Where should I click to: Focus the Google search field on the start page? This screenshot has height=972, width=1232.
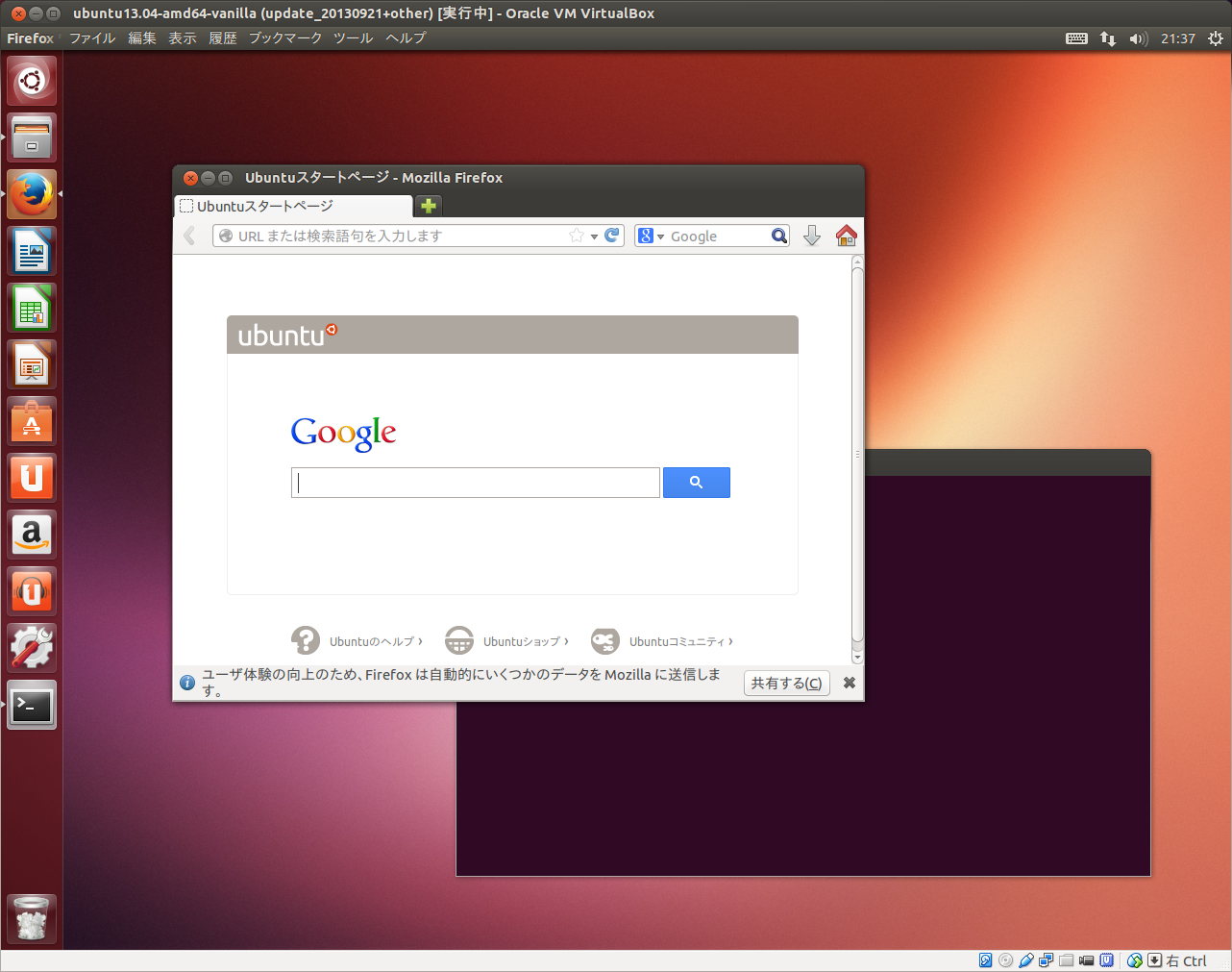[x=476, y=483]
